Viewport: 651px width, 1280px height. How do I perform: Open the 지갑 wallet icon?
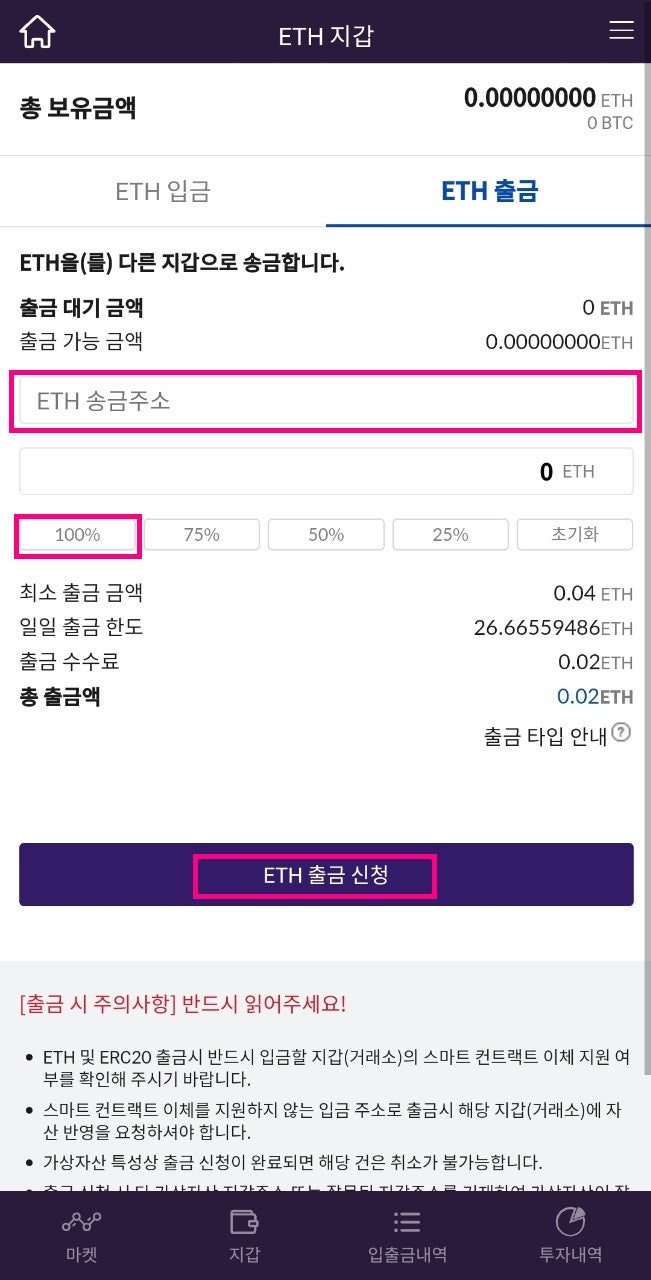pyautogui.click(x=244, y=1235)
